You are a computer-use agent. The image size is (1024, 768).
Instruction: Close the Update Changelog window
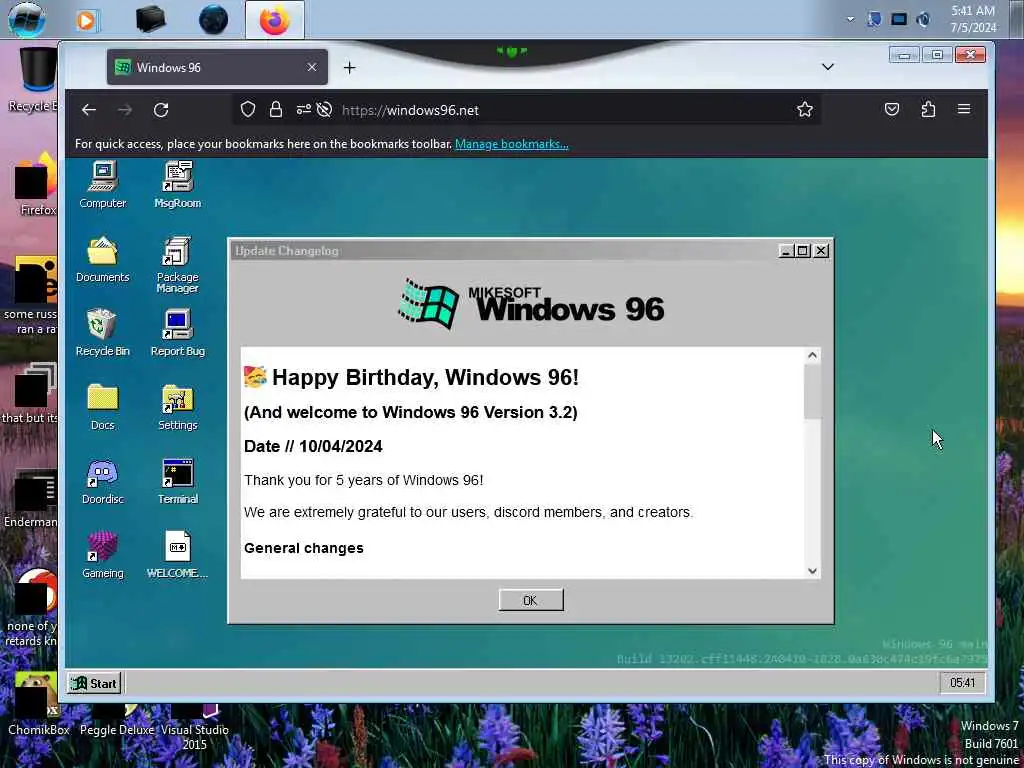coord(821,251)
